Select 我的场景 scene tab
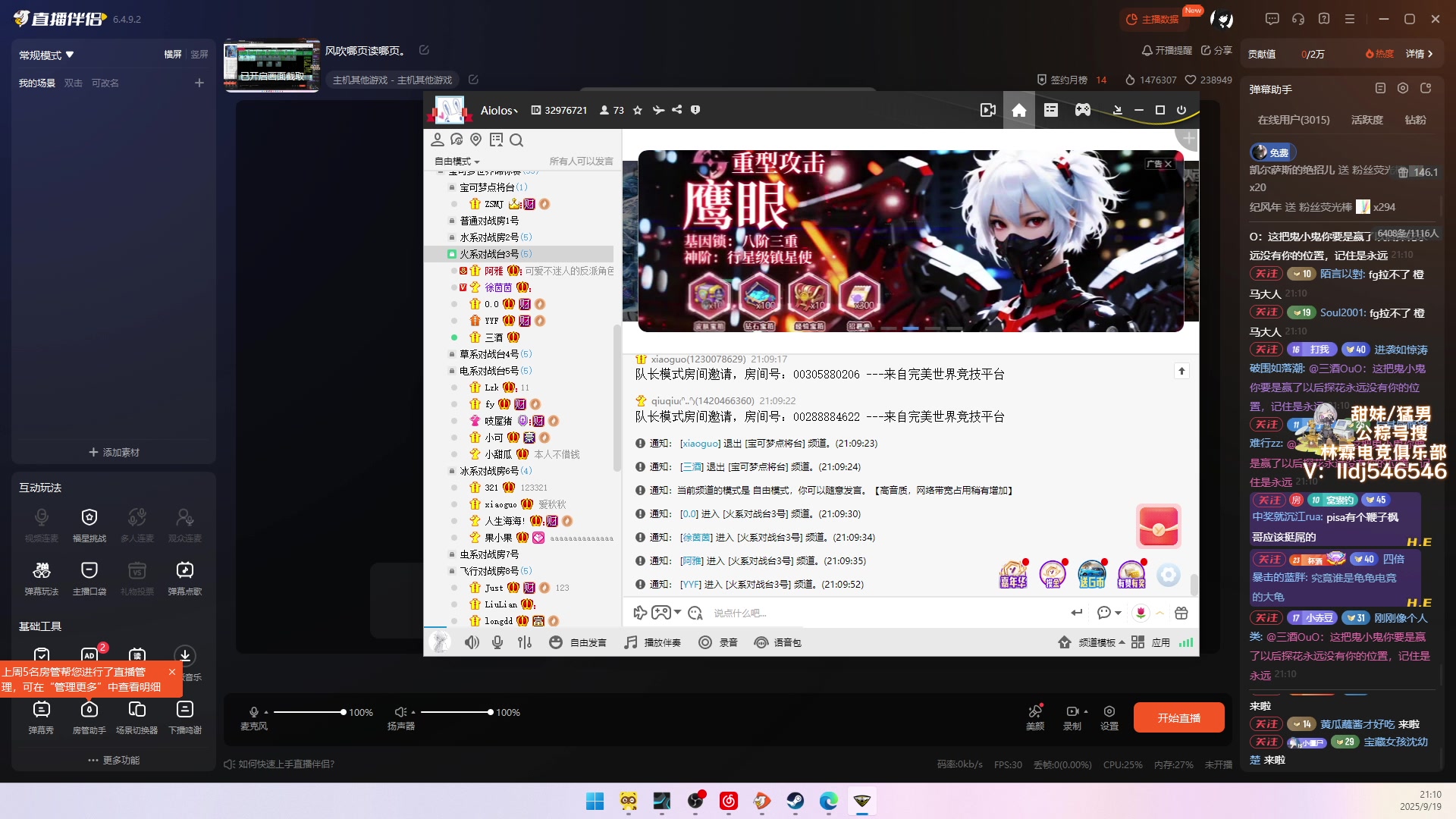The width and height of the screenshot is (1456, 819). (37, 83)
